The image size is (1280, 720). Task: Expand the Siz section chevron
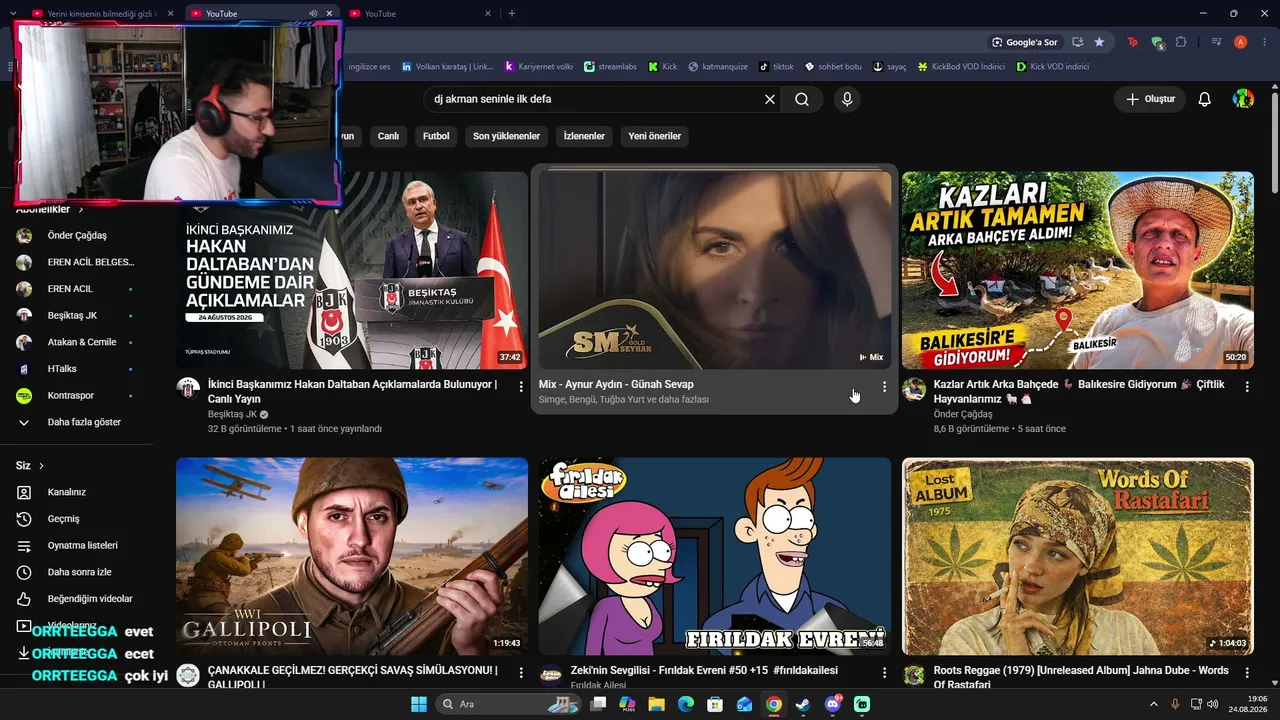pyautogui.click(x=41, y=466)
